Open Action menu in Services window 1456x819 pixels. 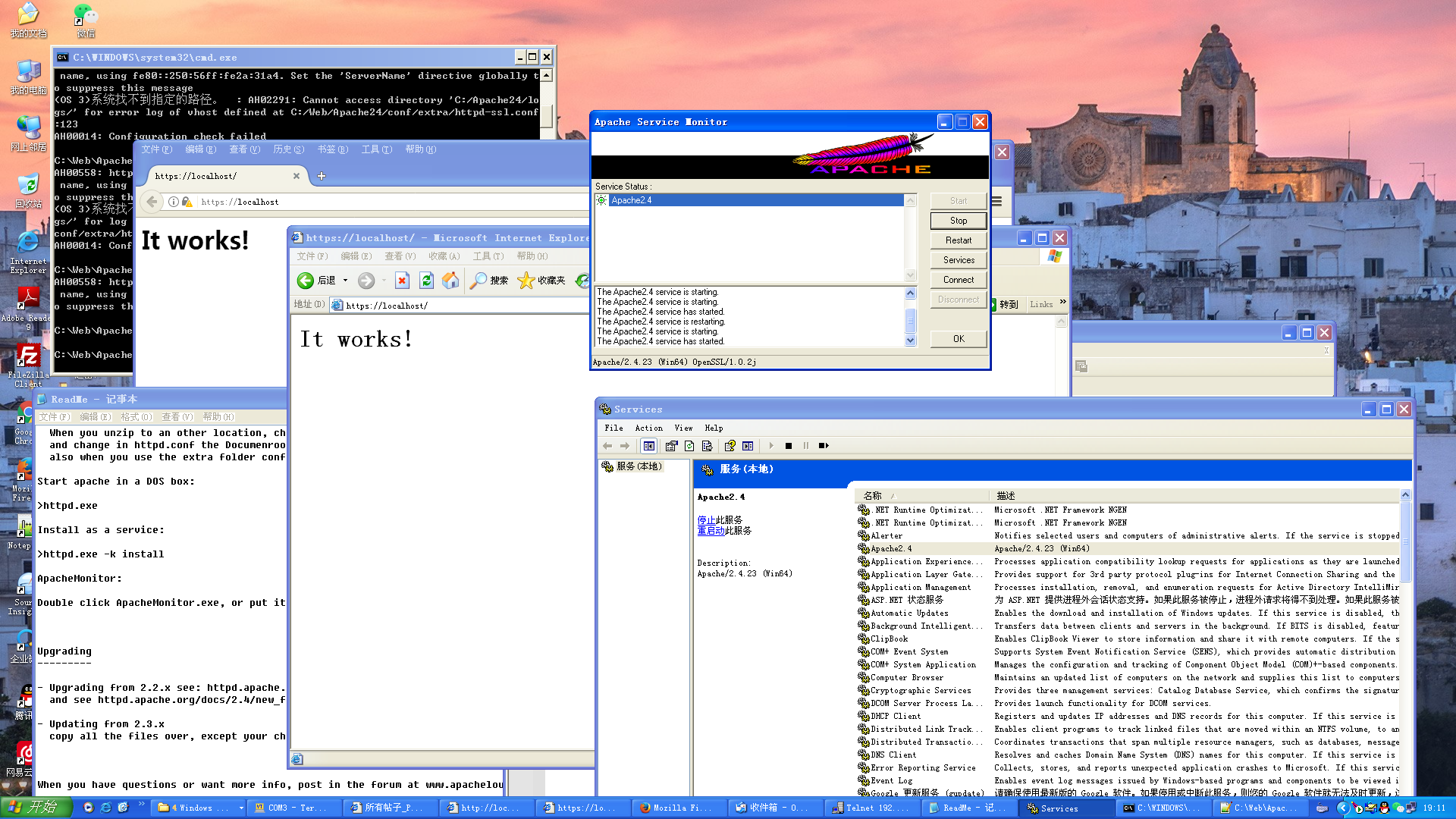click(x=648, y=428)
